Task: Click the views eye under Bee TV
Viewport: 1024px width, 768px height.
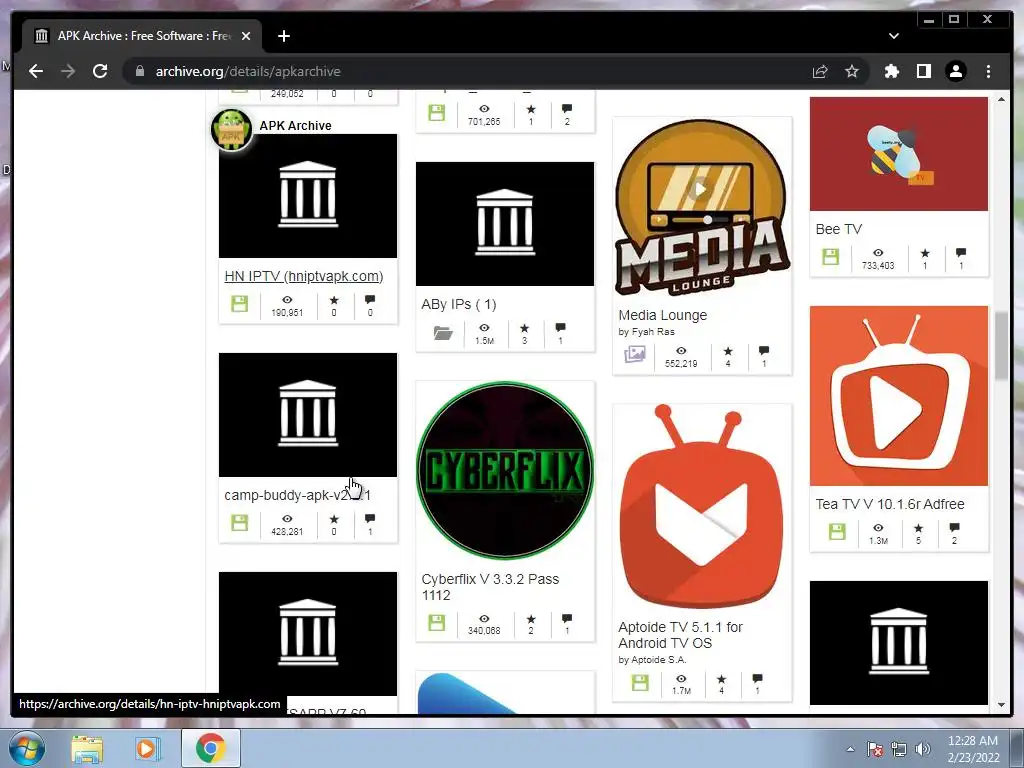Action: click(x=878, y=253)
